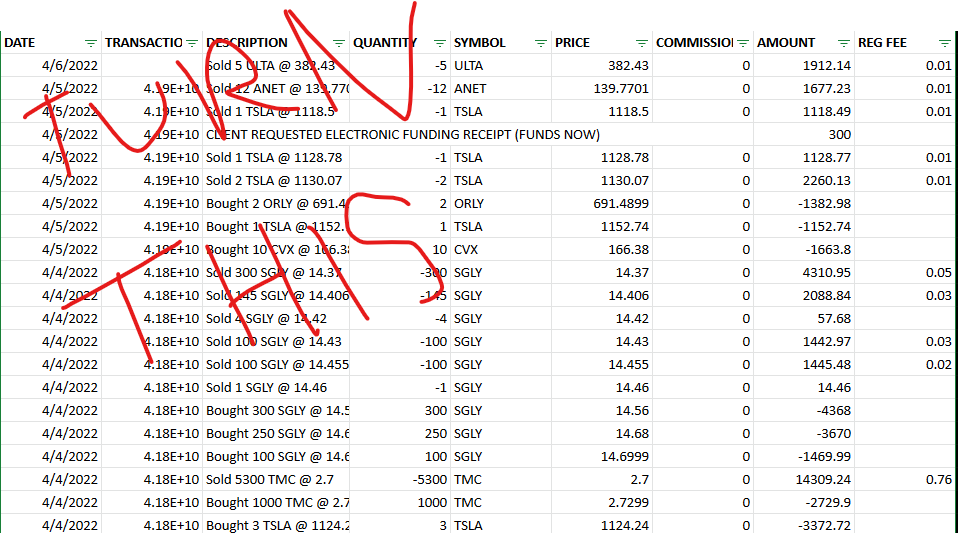Select the REG FEE header cell
The image size is (958, 533).
click(905, 43)
